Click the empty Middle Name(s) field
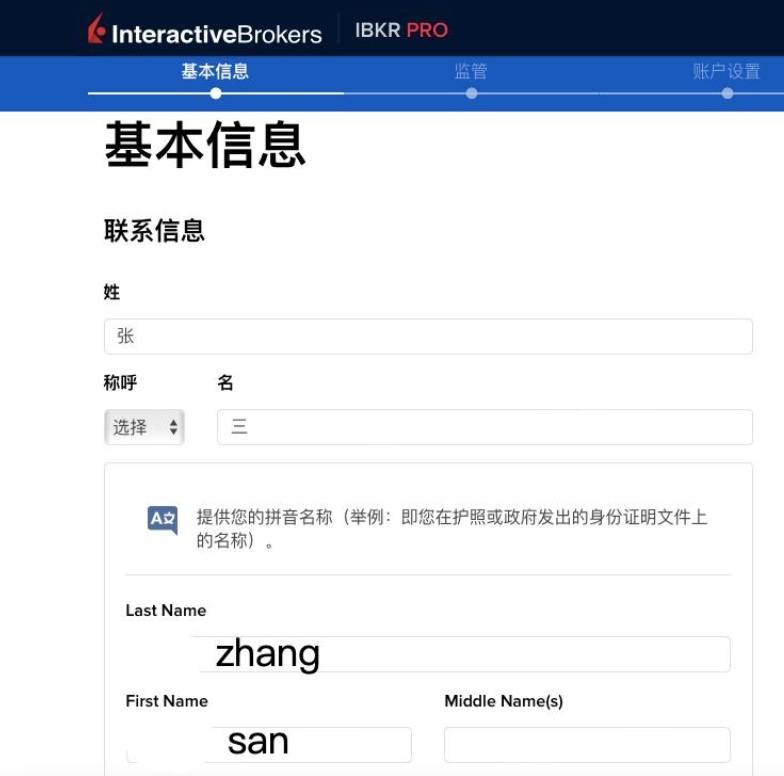Screen dimensions: 784x776 587,744
